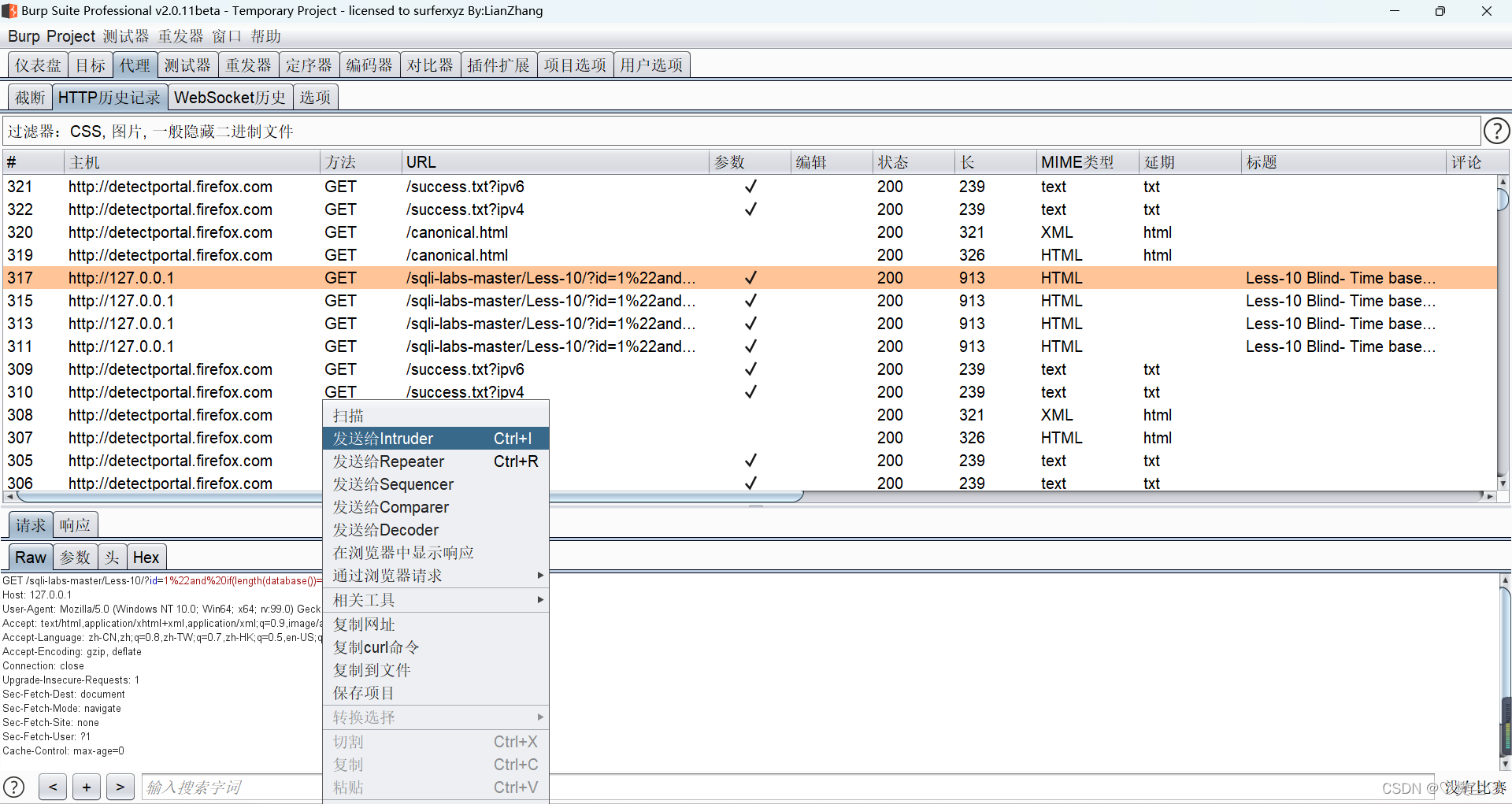The image size is (1512, 804).
Task: Open WebSocket历史 sub-tab
Action: 230,98
